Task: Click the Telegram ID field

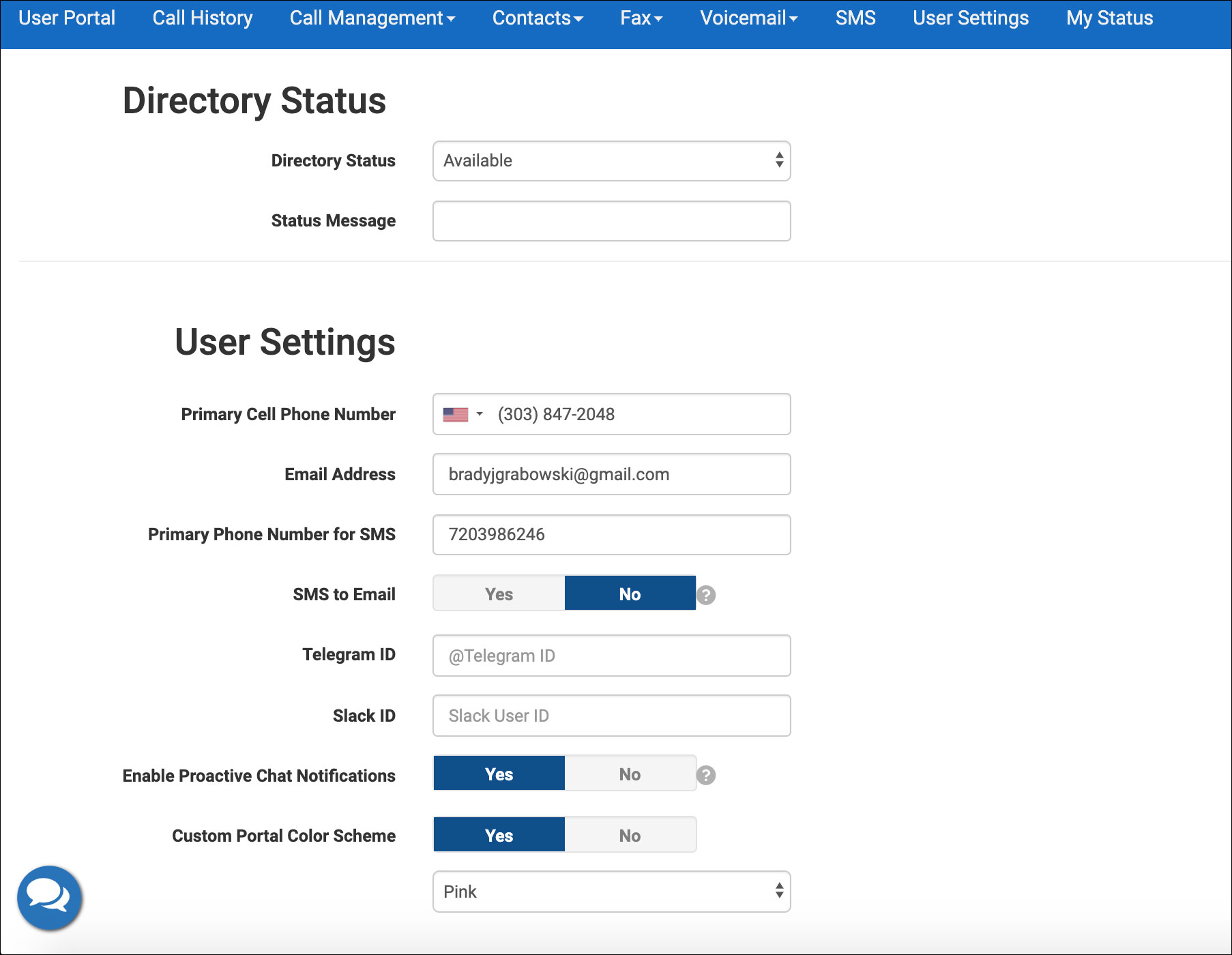Action: tap(611, 655)
